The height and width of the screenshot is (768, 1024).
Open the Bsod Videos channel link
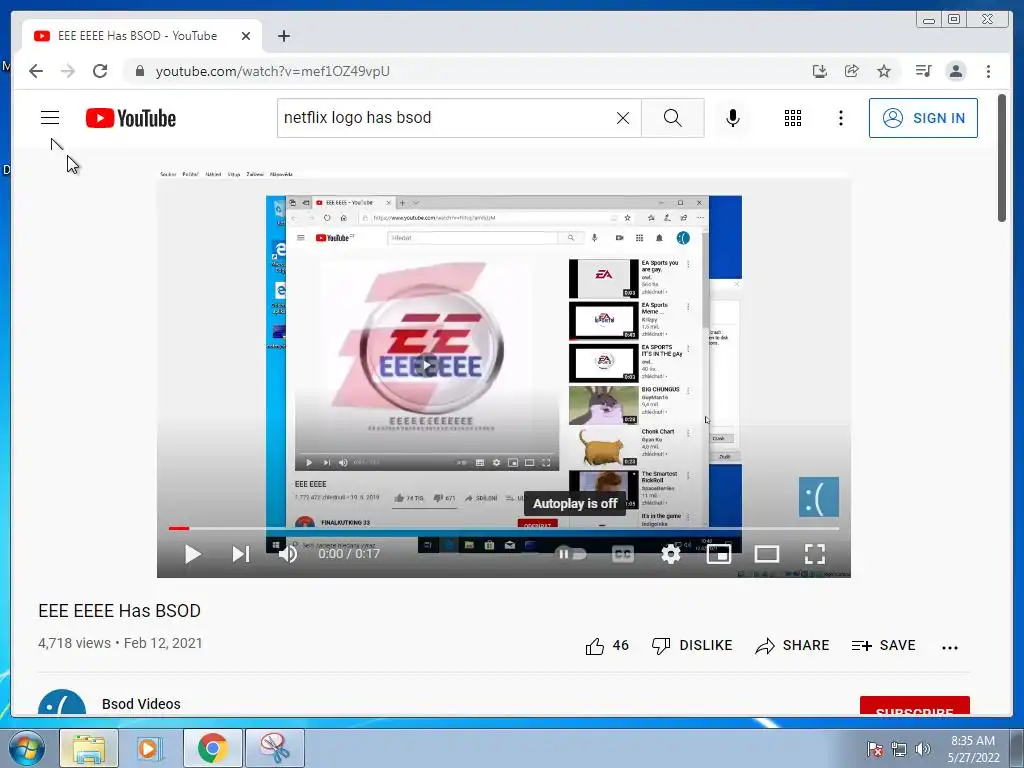pos(141,704)
